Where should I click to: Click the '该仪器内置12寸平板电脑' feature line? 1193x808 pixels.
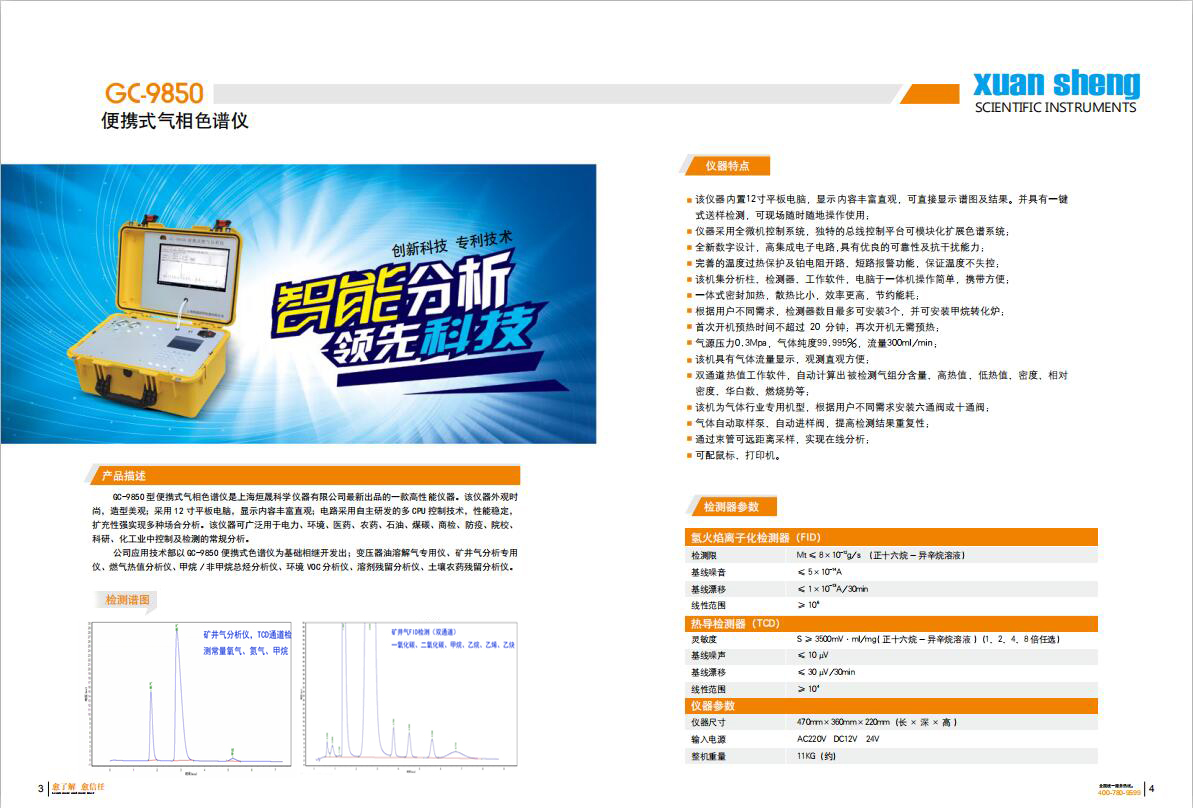coord(877,207)
